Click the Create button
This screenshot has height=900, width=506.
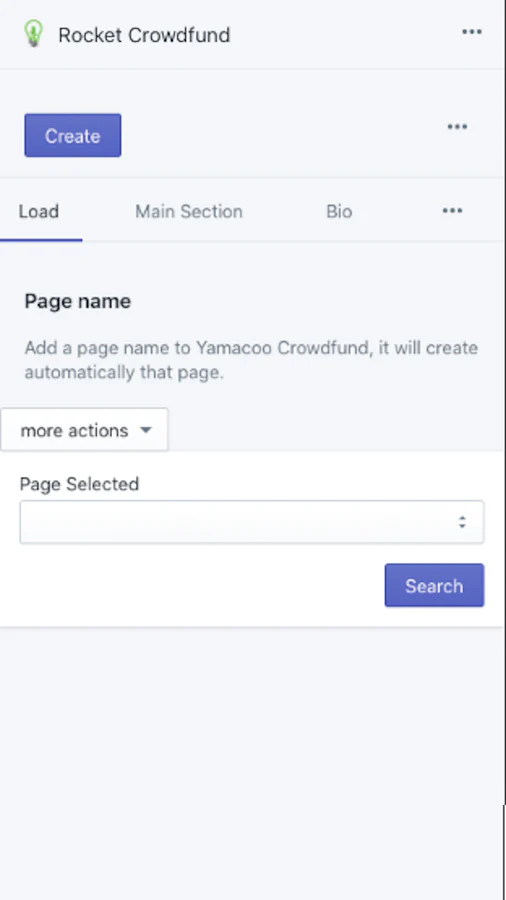tap(73, 135)
